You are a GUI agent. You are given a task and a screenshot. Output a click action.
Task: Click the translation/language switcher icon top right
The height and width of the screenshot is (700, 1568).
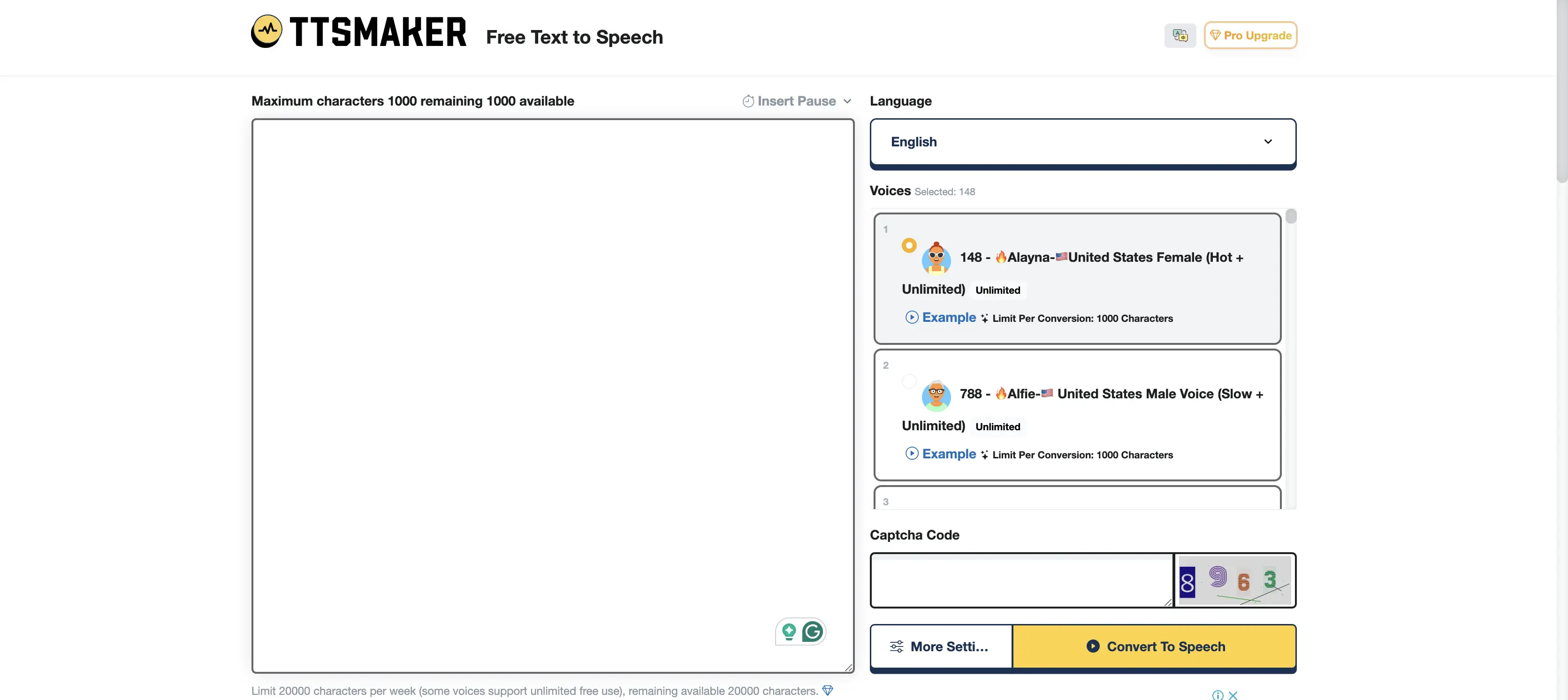tap(1180, 35)
